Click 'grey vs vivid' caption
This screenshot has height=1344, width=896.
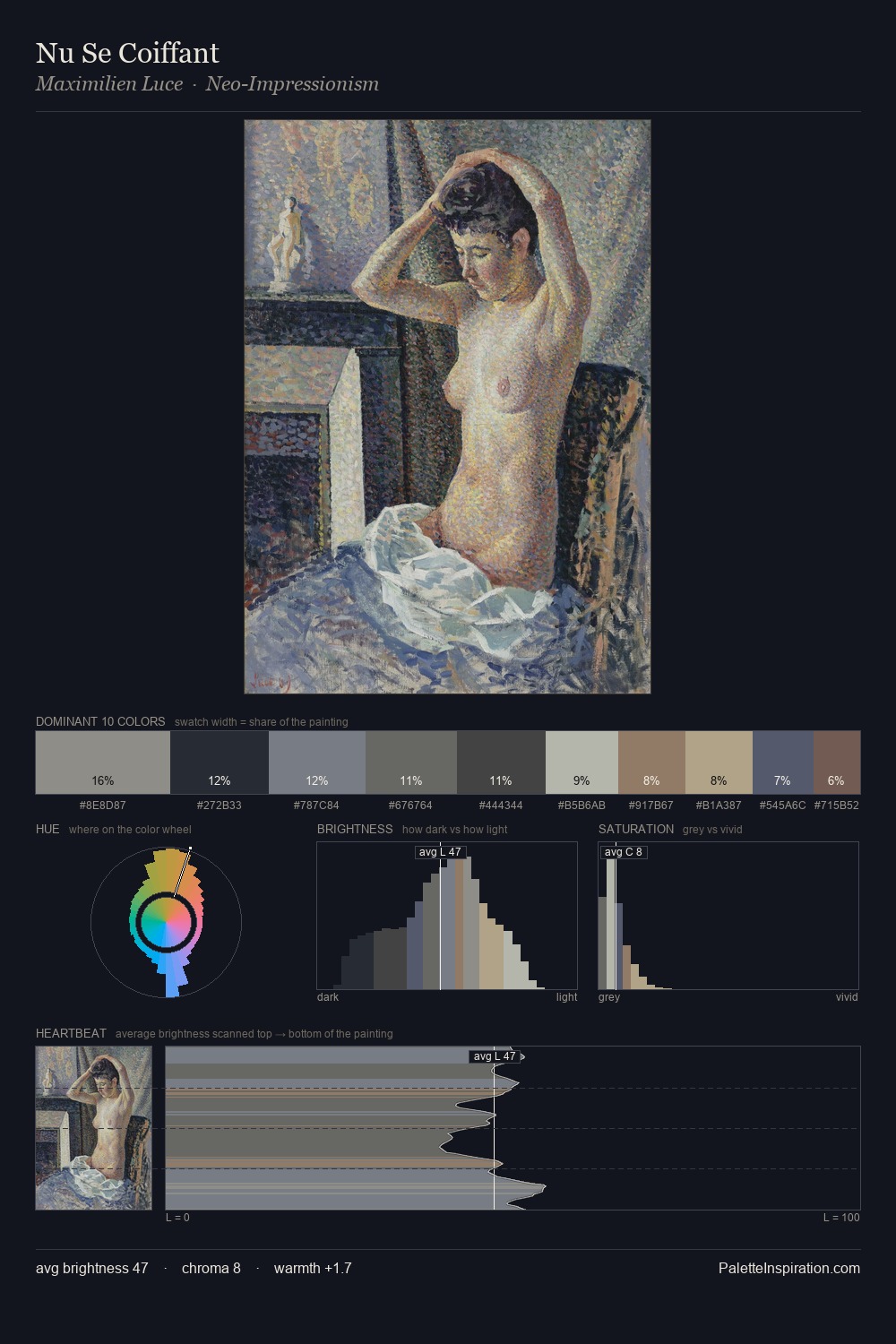(x=712, y=830)
